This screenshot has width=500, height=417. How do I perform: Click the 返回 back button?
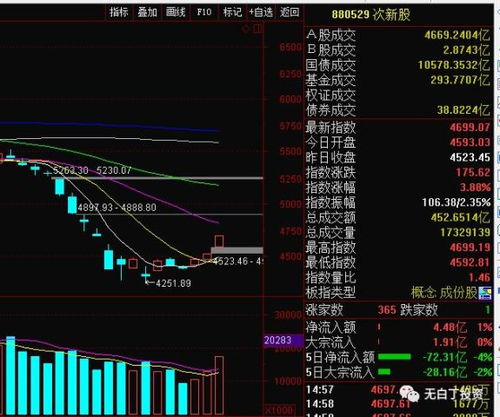[x=289, y=12]
